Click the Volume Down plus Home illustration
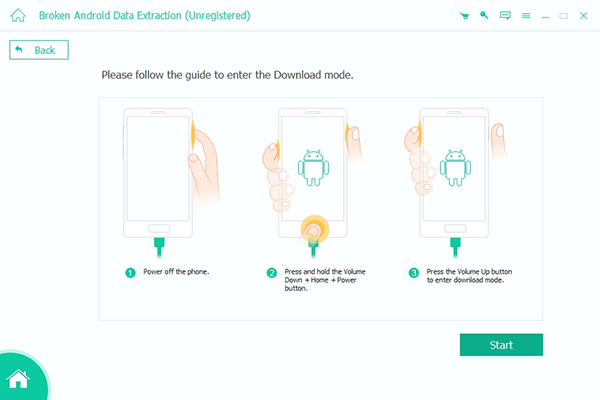This screenshot has height=400, width=600. pos(313,182)
